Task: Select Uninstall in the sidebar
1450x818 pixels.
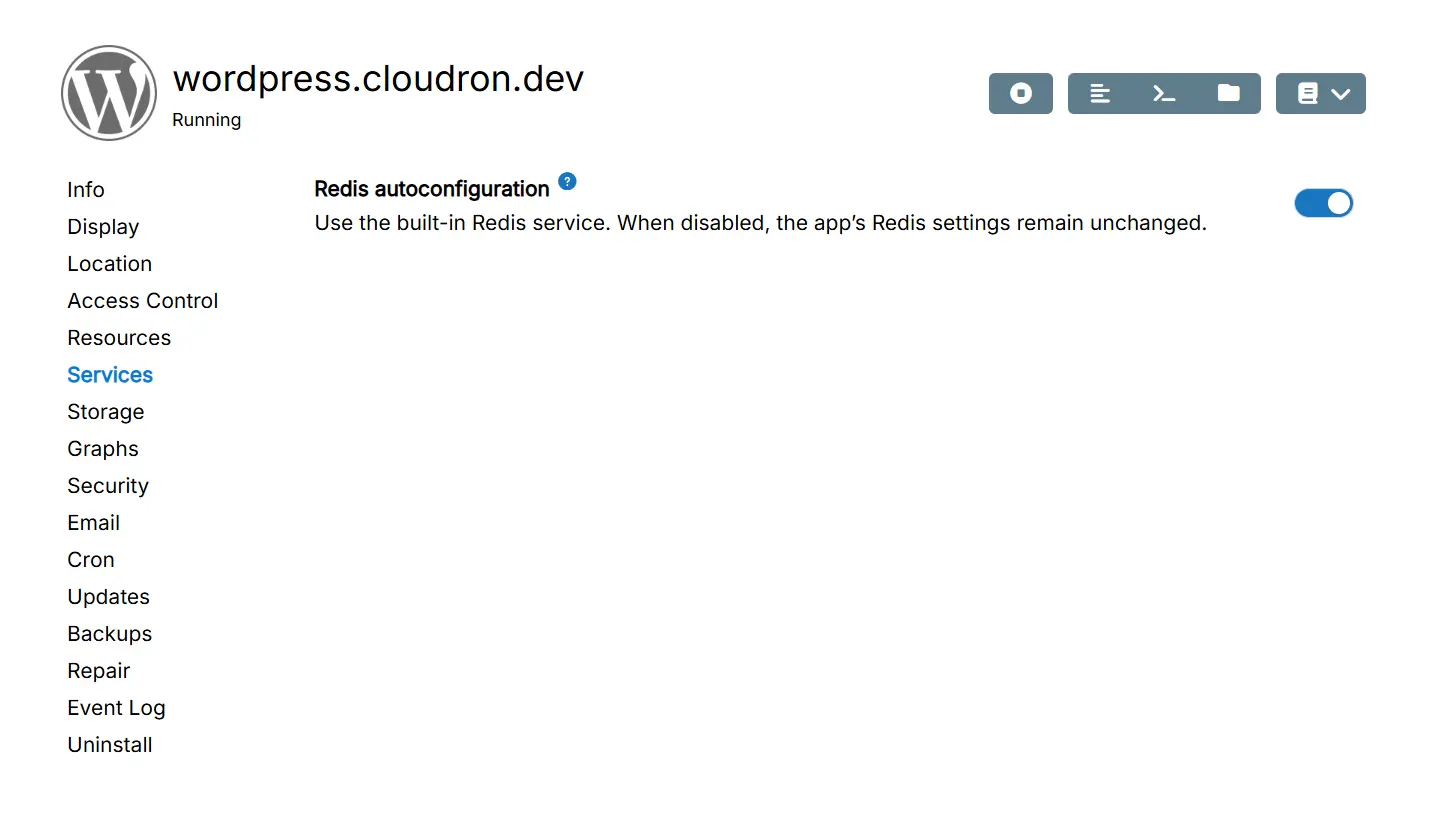Action: (x=110, y=745)
